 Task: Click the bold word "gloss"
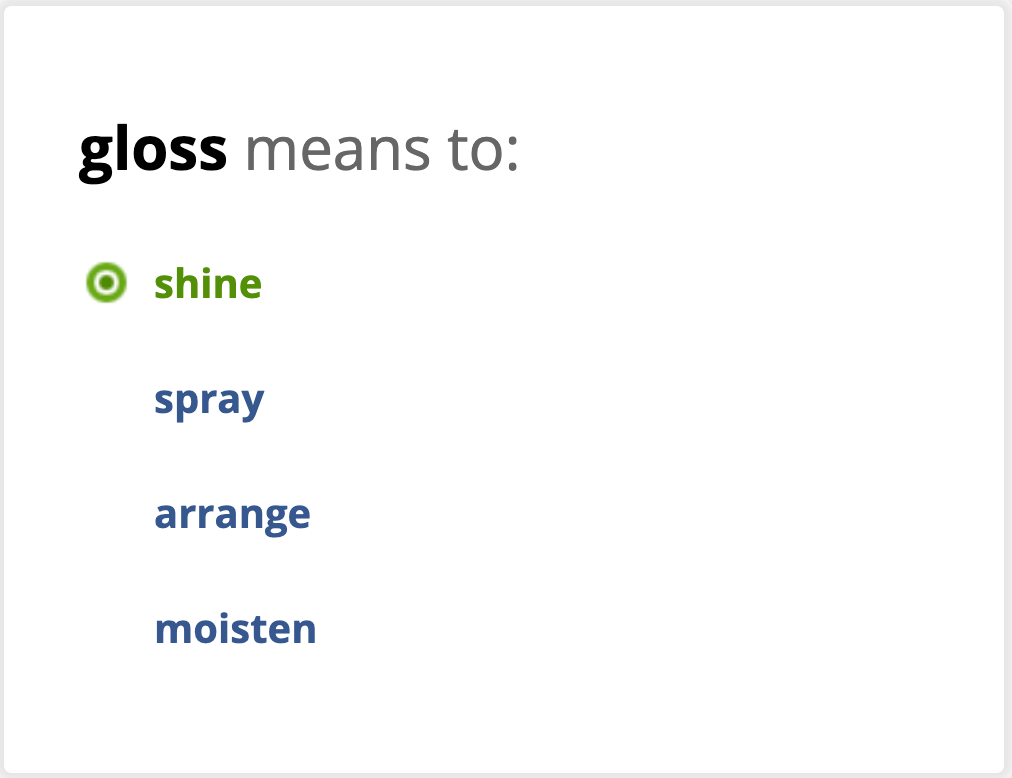pyautogui.click(x=153, y=150)
